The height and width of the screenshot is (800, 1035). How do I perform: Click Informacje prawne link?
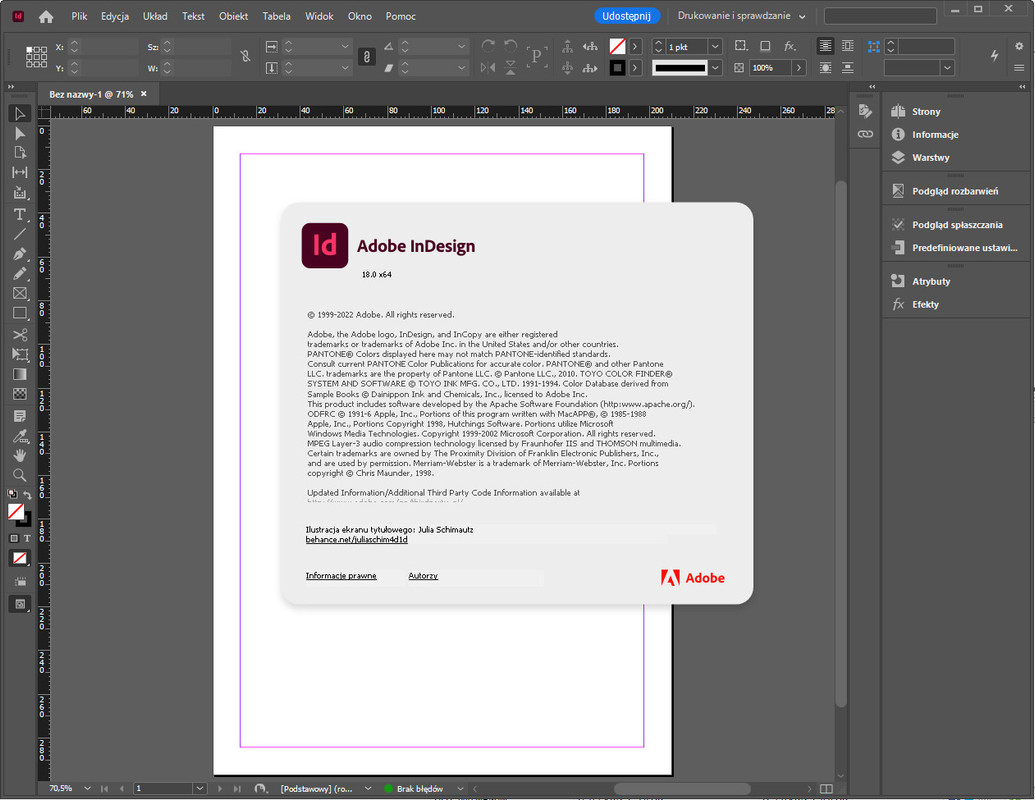[x=341, y=576]
